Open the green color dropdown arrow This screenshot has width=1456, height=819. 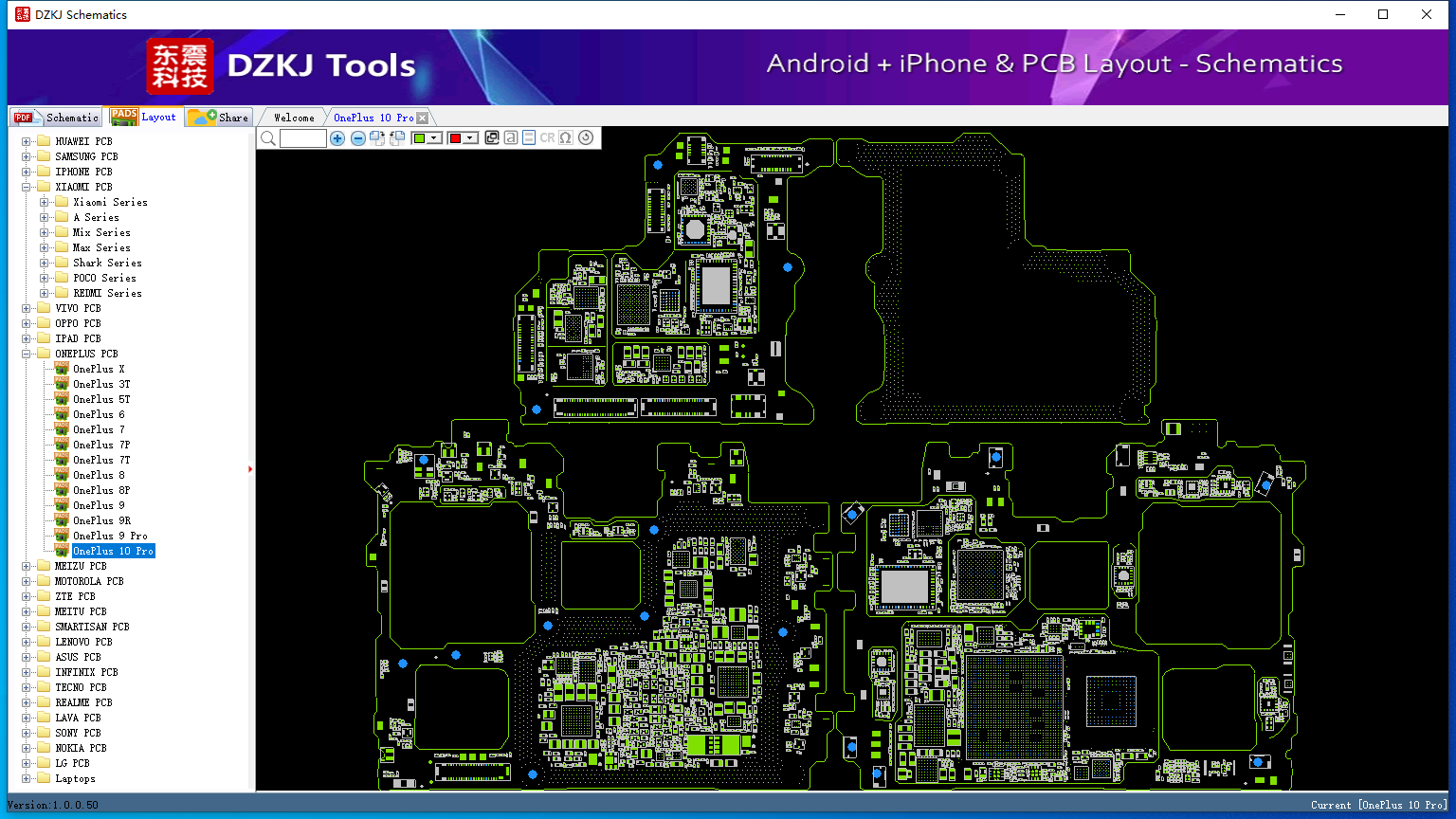tap(434, 138)
